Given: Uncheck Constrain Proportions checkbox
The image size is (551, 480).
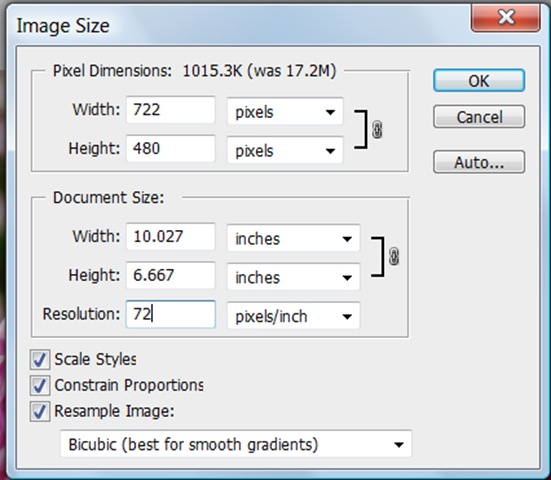Looking at the screenshot, I should point(40,385).
